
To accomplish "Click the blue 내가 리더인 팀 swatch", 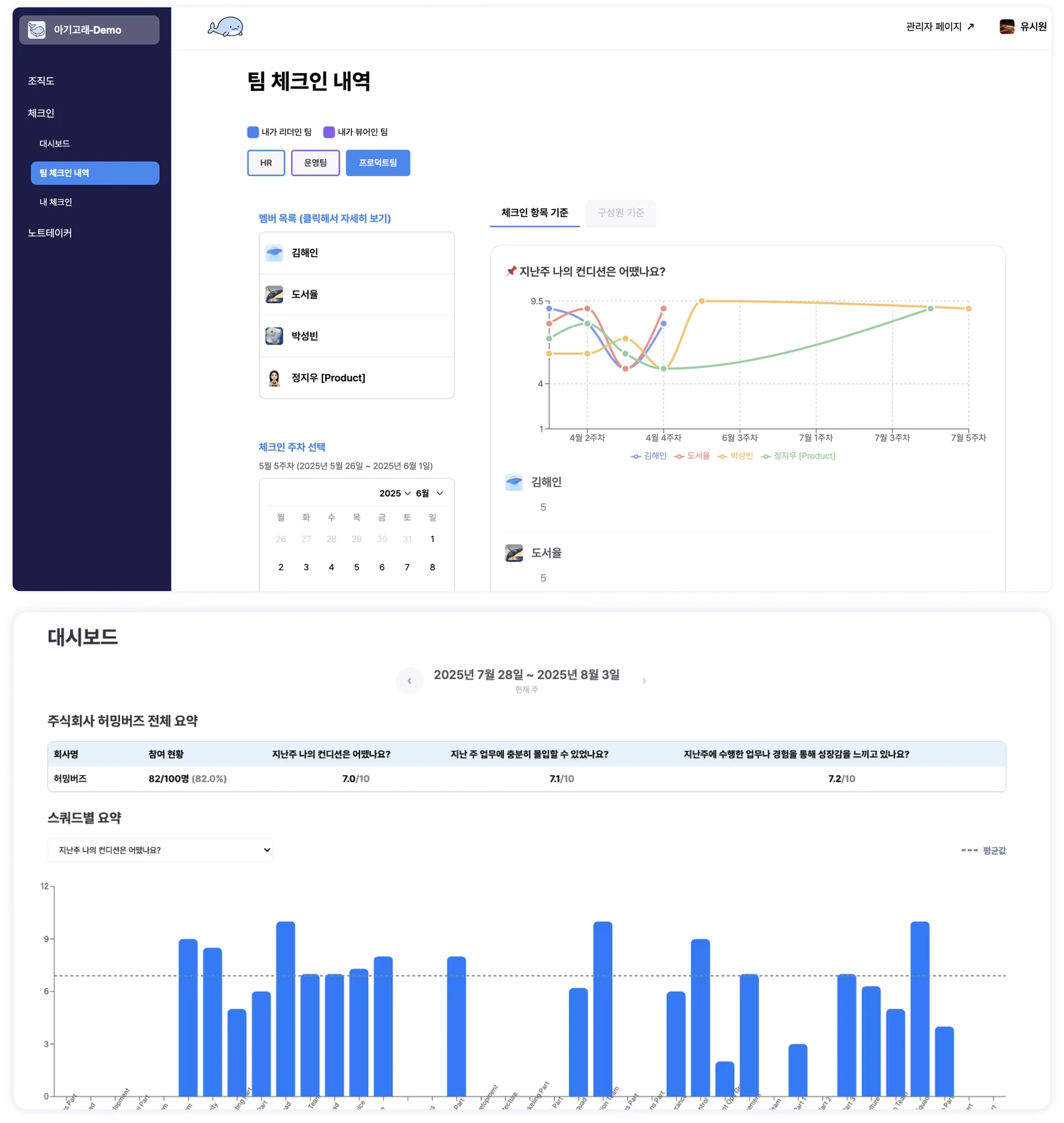I will (x=253, y=132).
